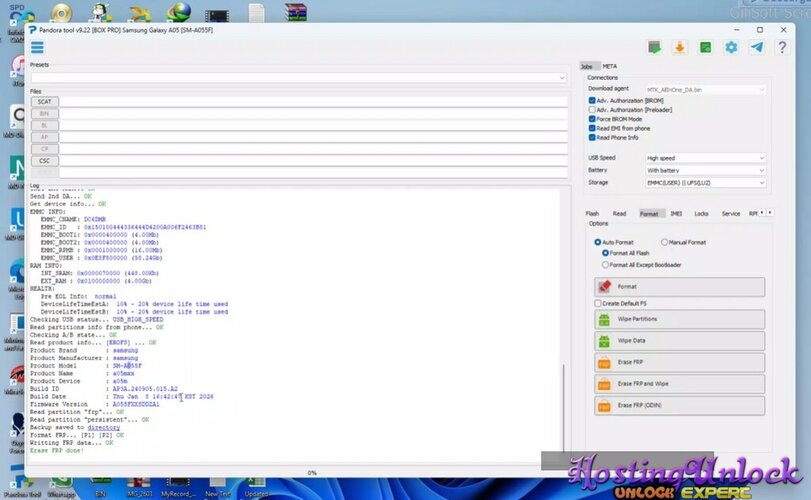Enable Adv. Authorization [Preloader] checkbox
The width and height of the screenshot is (811, 500).
(591, 110)
